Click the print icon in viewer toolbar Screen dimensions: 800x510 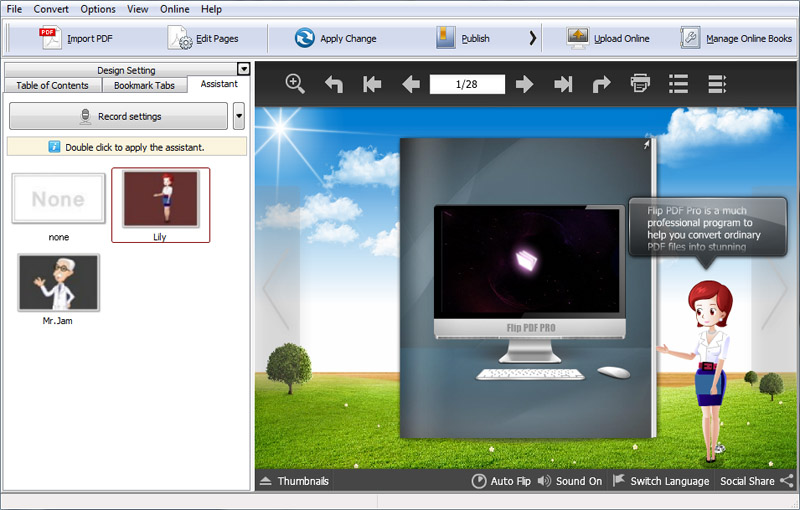640,85
